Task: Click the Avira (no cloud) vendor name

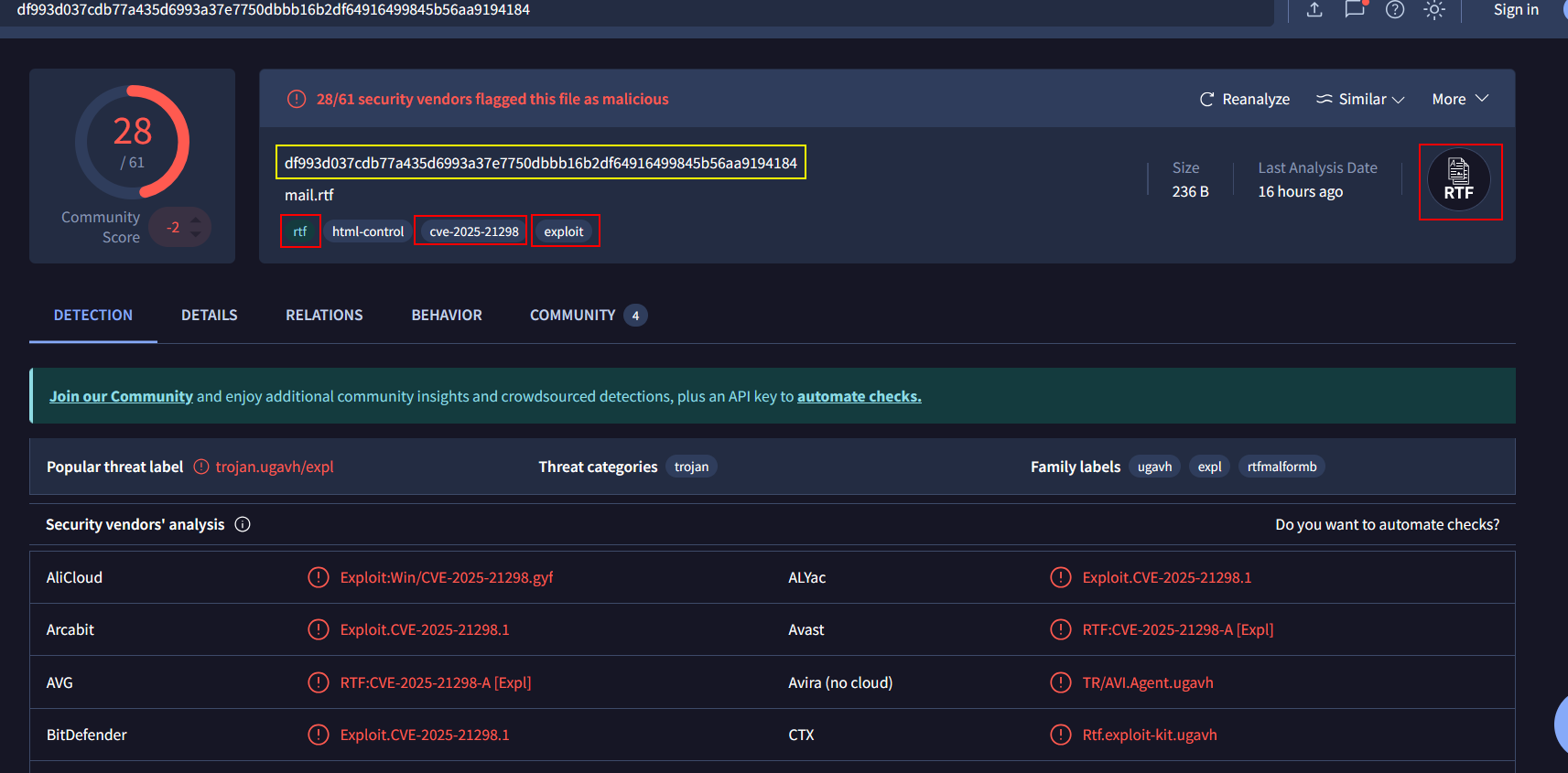Action: pos(840,682)
